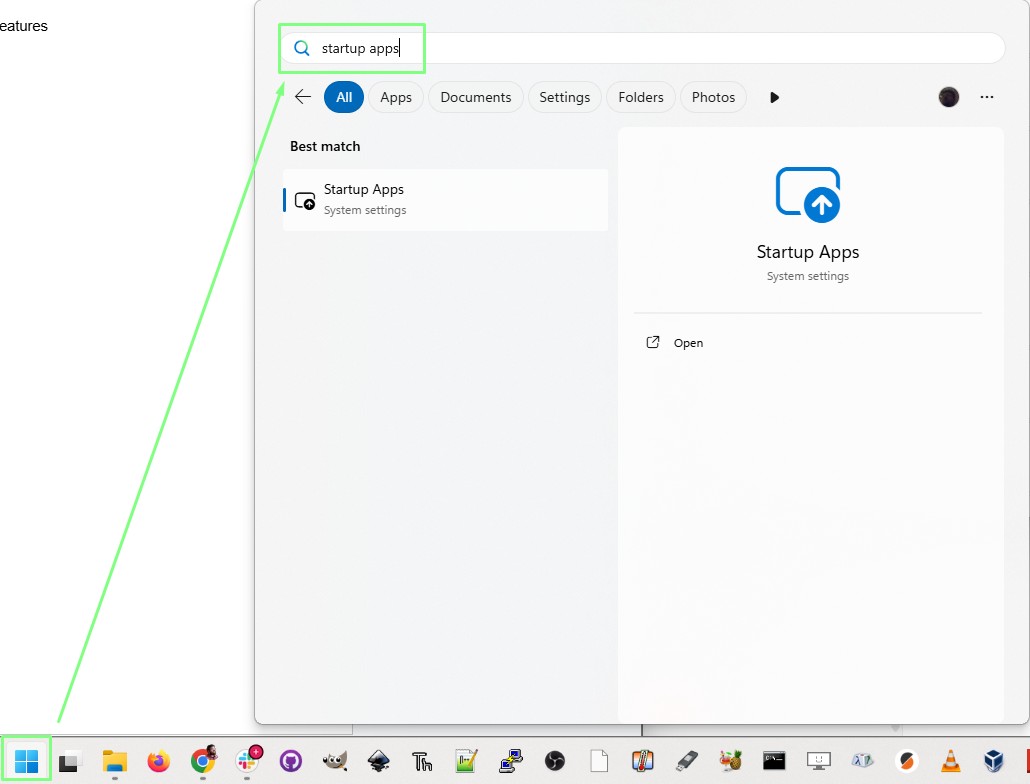
Task: Click the 'Best match' heading text
Action: [x=325, y=146]
